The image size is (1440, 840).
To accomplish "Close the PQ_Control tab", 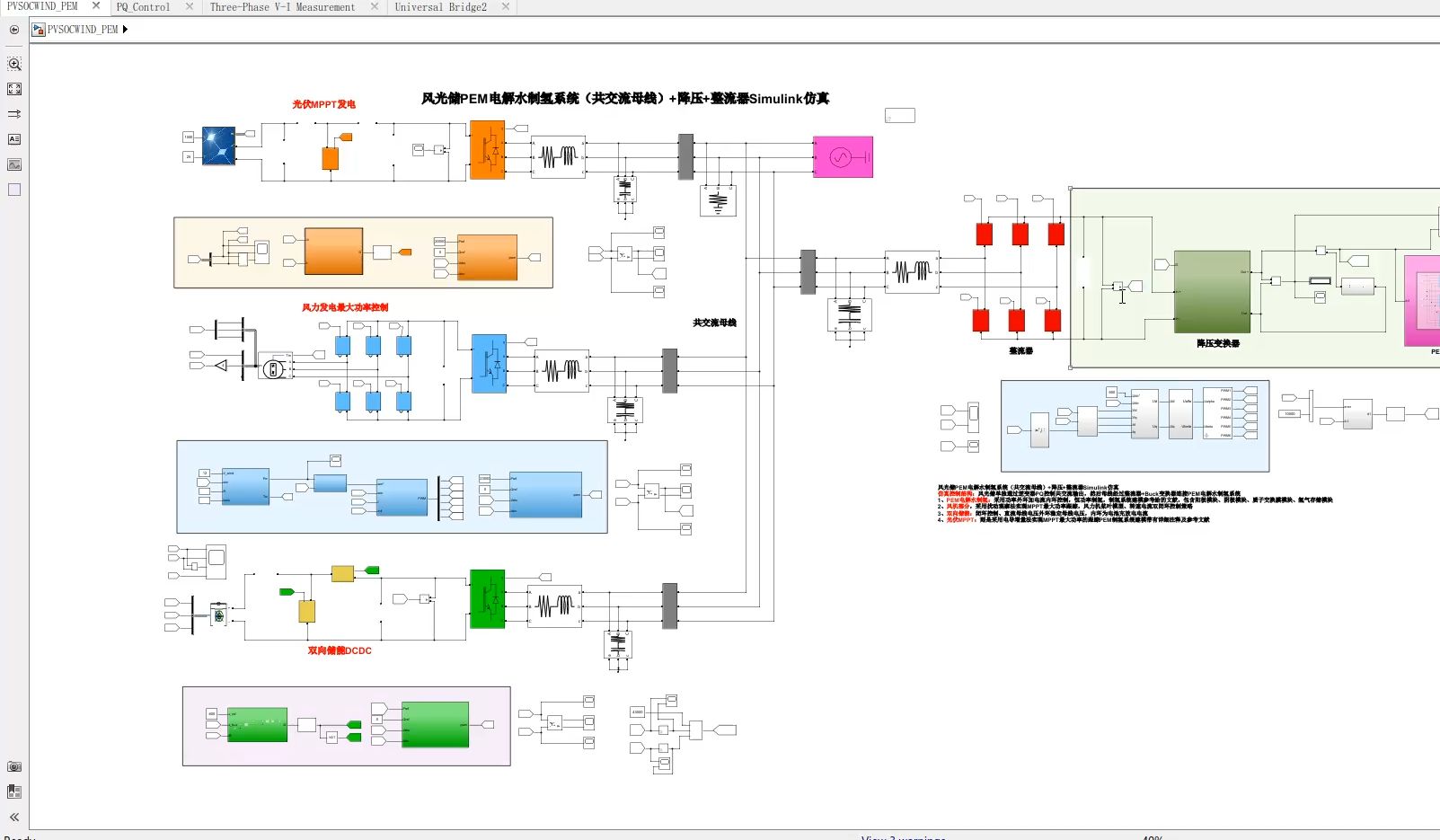I will point(190,6).
